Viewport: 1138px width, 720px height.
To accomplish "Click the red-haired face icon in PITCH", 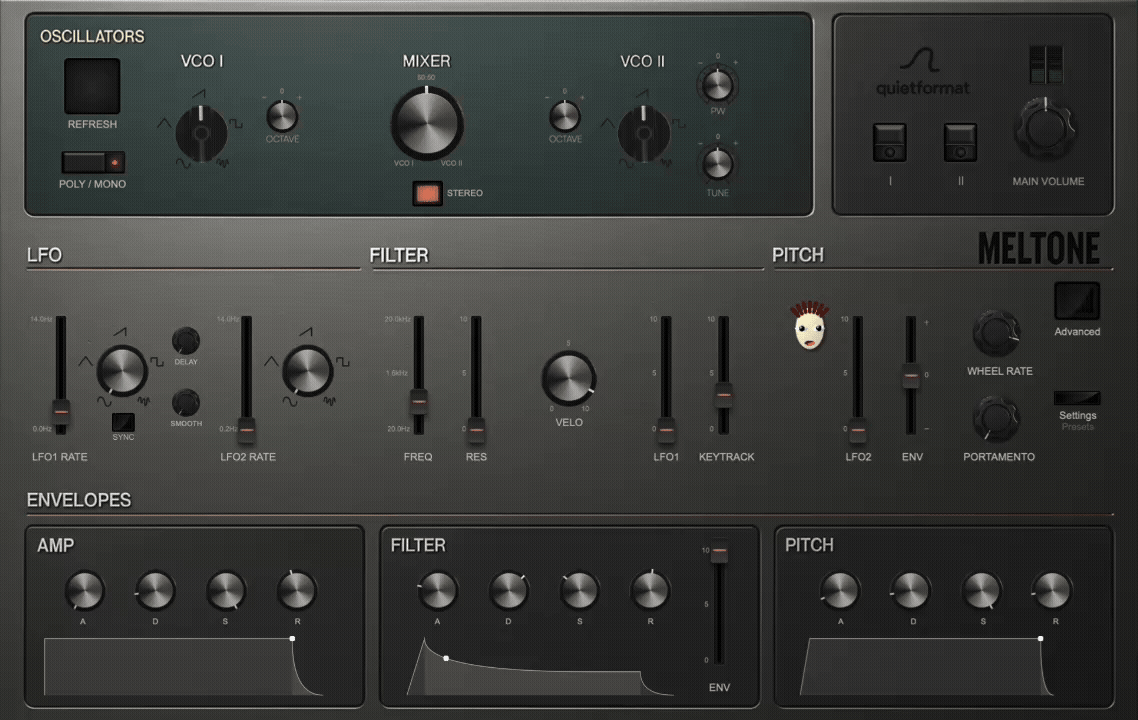I will click(x=809, y=326).
